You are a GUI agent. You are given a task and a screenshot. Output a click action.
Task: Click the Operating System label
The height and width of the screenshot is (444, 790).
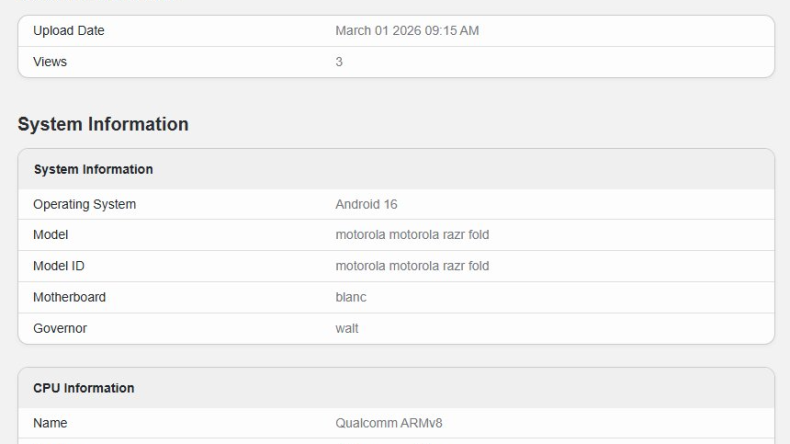[x=84, y=204]
